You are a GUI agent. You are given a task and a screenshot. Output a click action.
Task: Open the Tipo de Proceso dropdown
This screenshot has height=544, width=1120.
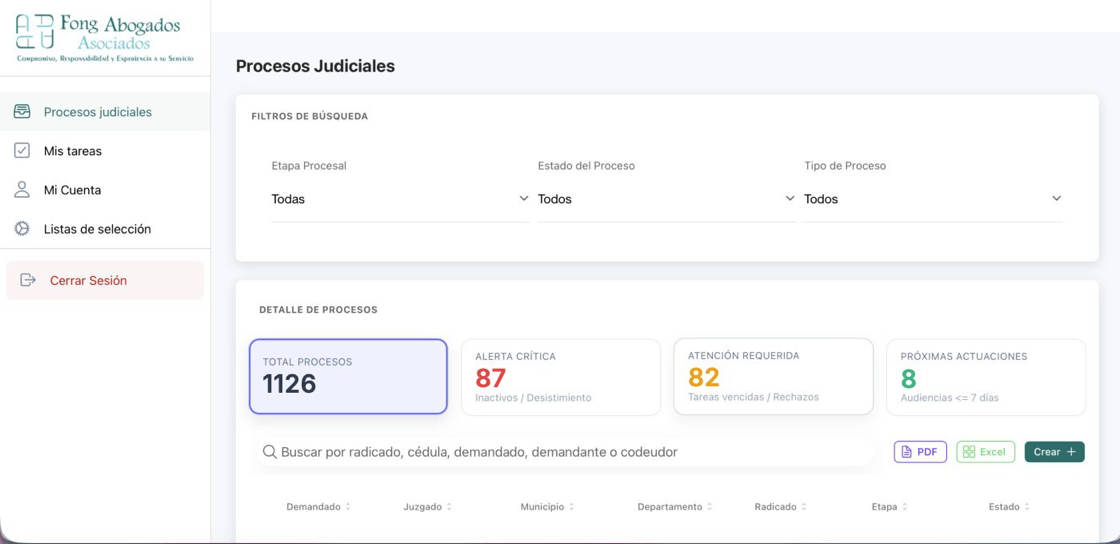[x=933, y=199]
